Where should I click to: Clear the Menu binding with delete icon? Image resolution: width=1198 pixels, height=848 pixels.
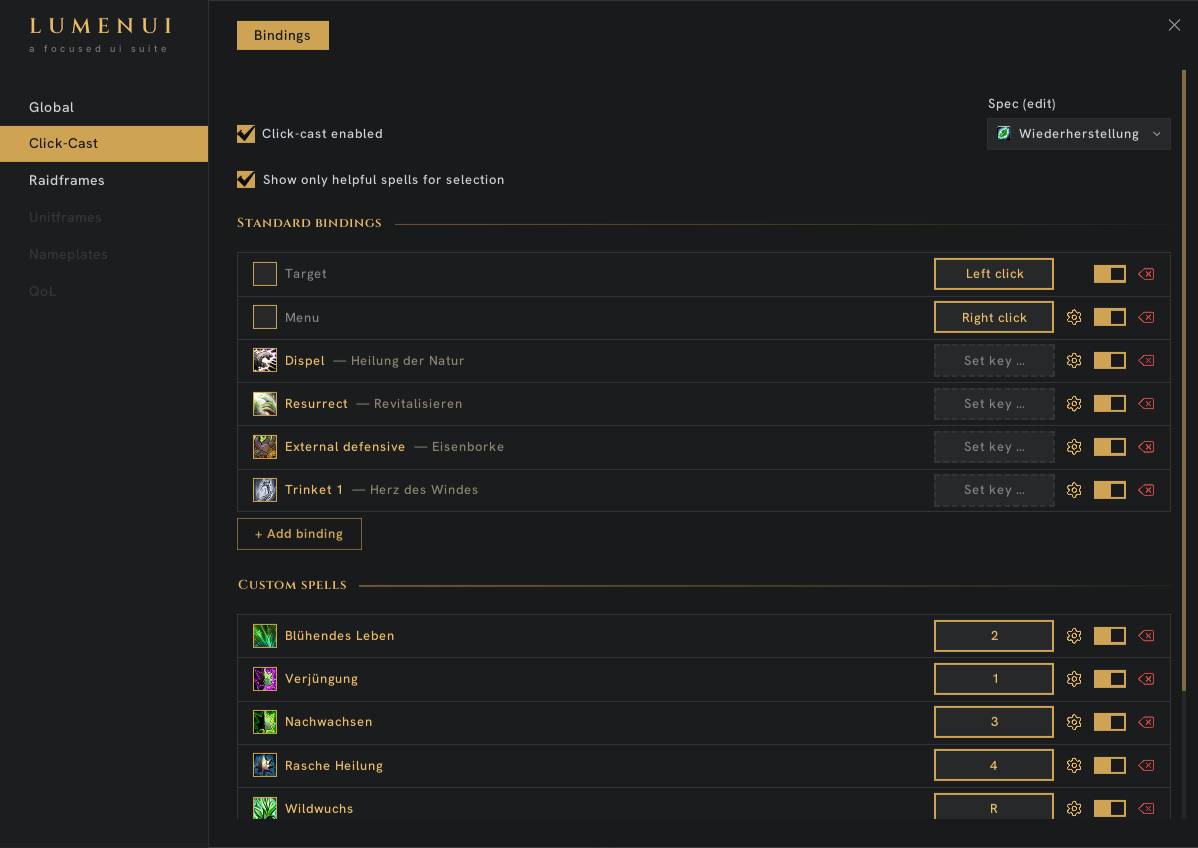[x=1146, y=317]
